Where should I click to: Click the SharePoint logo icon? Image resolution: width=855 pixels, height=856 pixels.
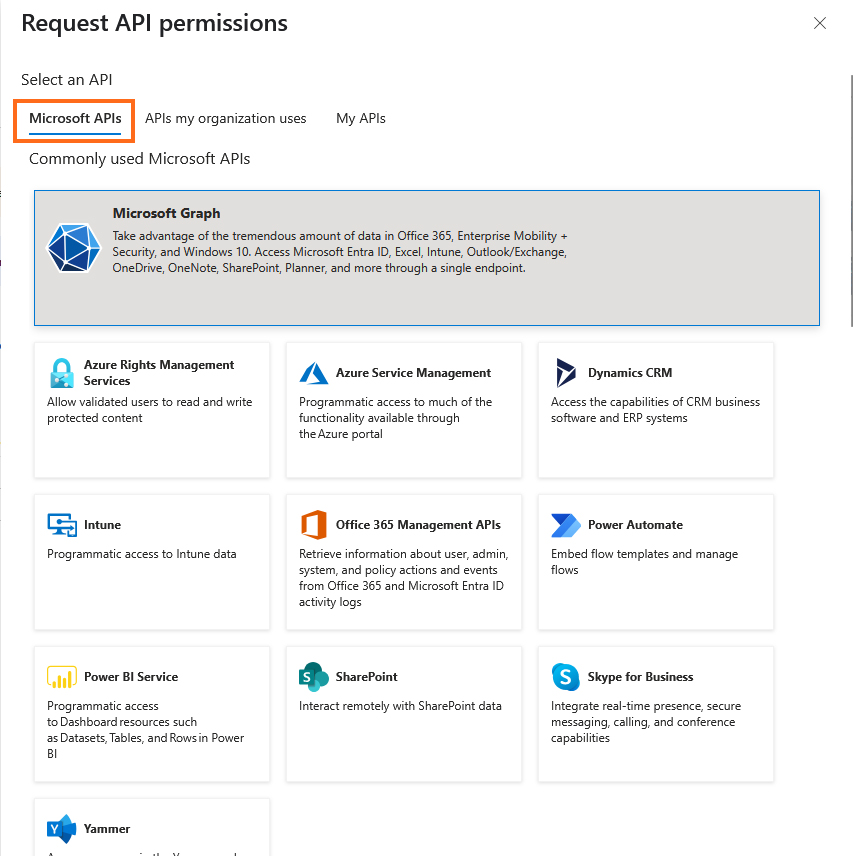pyautogui.click(x=313, y=677)
